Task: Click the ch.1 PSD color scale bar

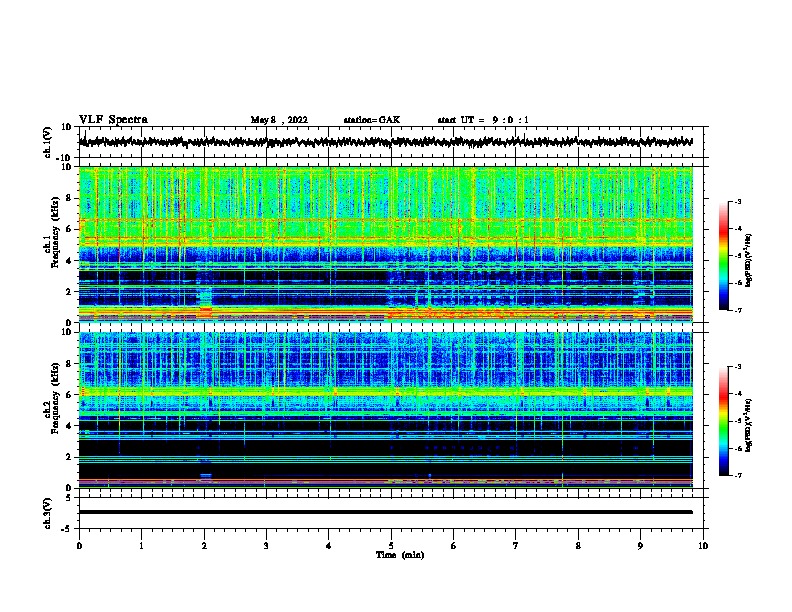Action: pos(724,256)
